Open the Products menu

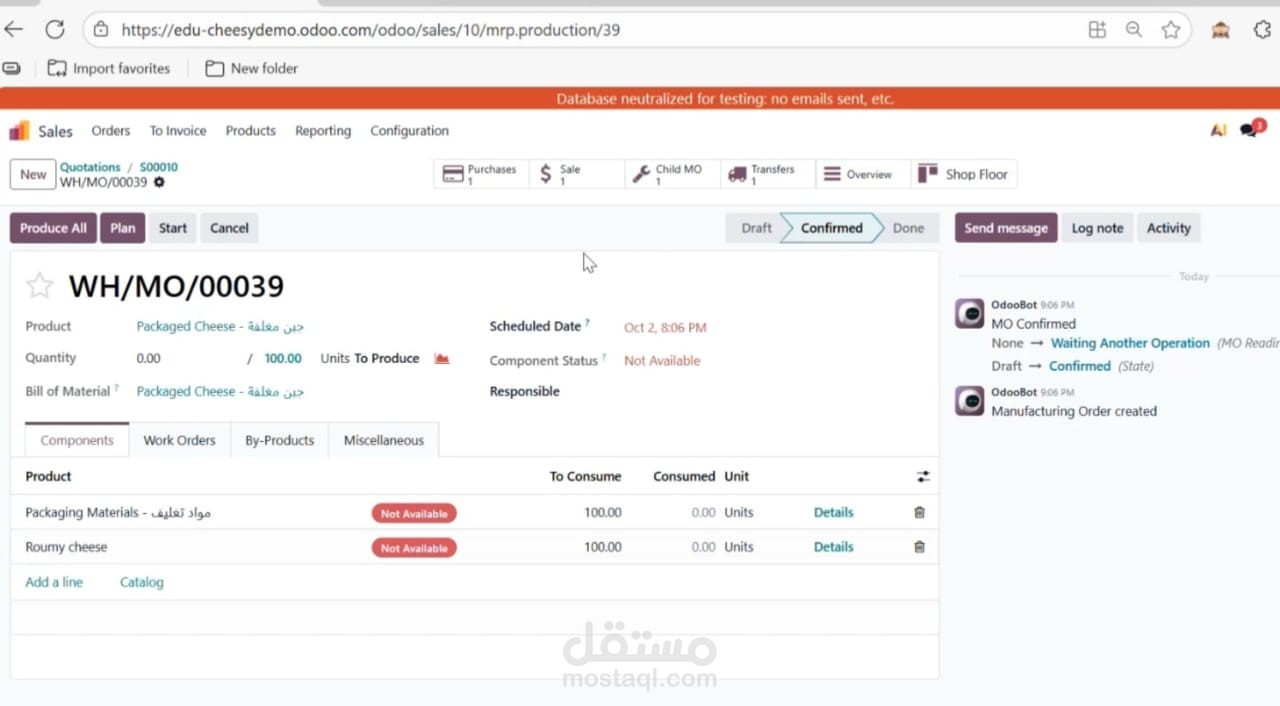point(250,131)
